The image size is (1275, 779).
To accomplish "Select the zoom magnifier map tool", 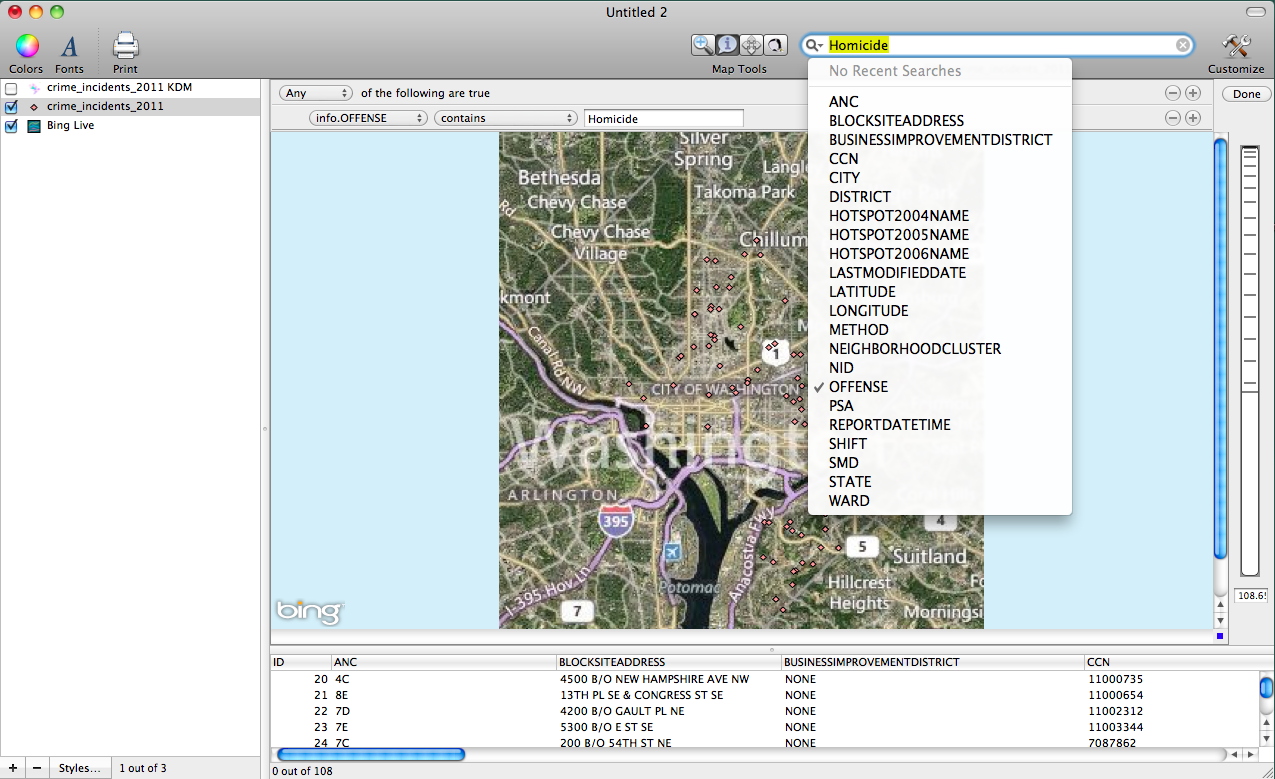I will (x=703, y=45).
